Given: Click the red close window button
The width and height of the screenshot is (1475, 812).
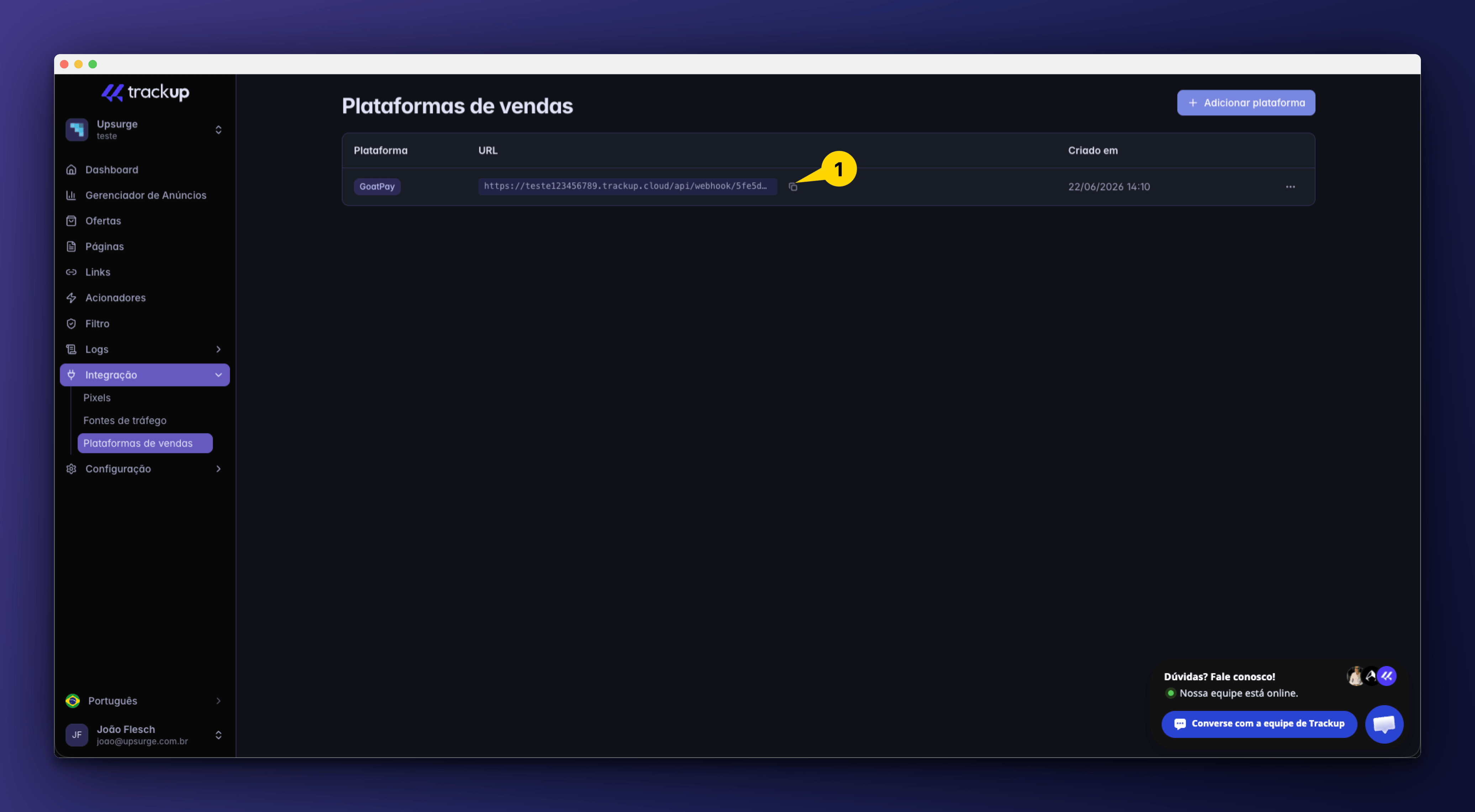Looking at the screenshot, I should point(64,64).
